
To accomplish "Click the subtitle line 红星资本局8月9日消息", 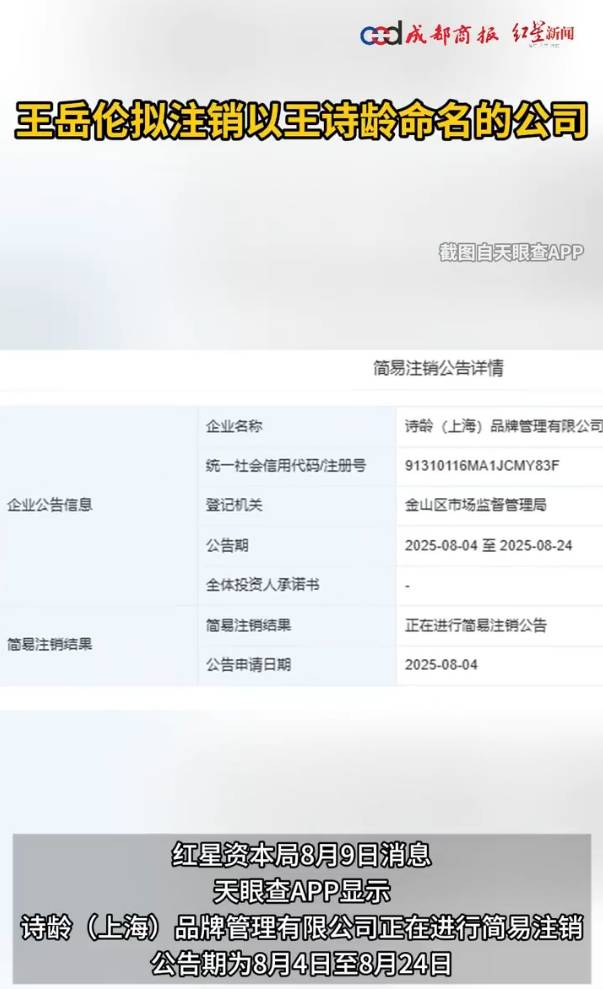I will [x=302, y=855].
